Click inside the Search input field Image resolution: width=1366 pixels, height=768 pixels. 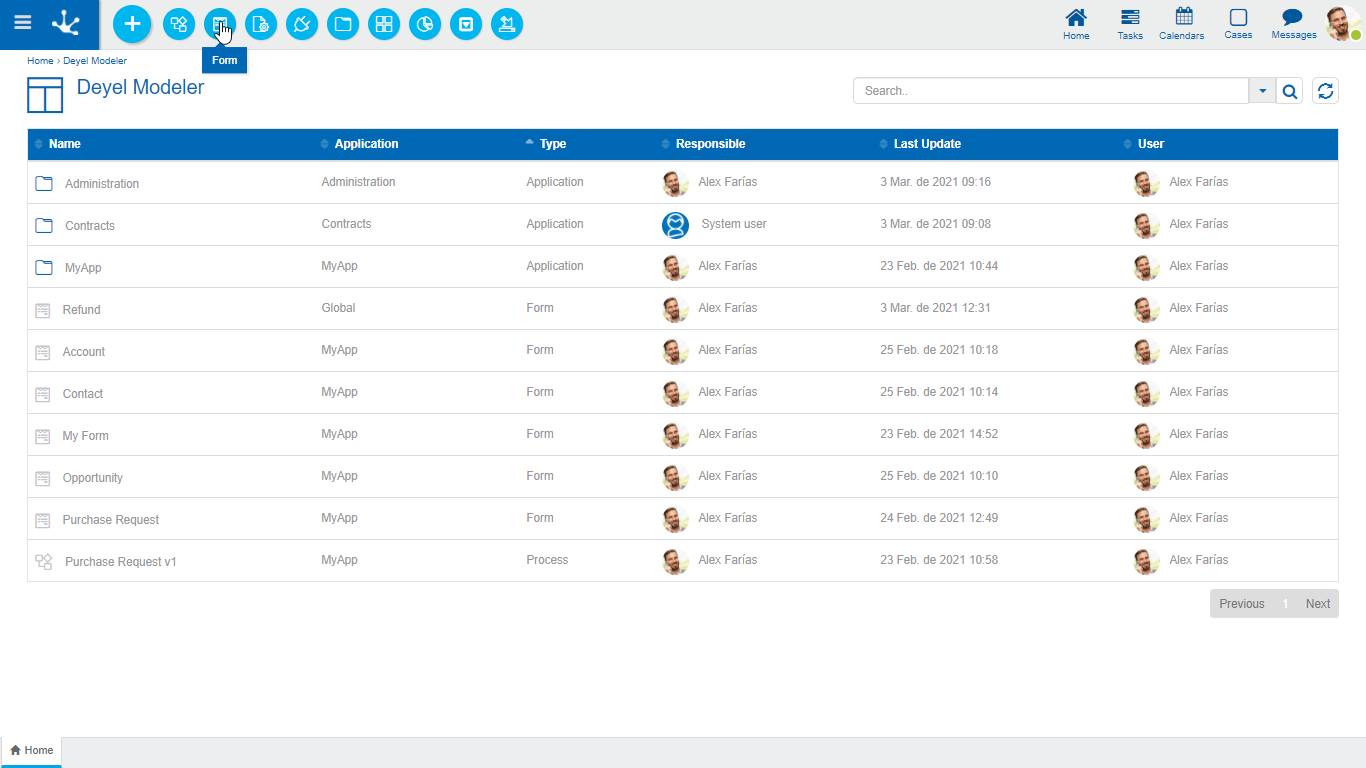tap(1051, 91)
